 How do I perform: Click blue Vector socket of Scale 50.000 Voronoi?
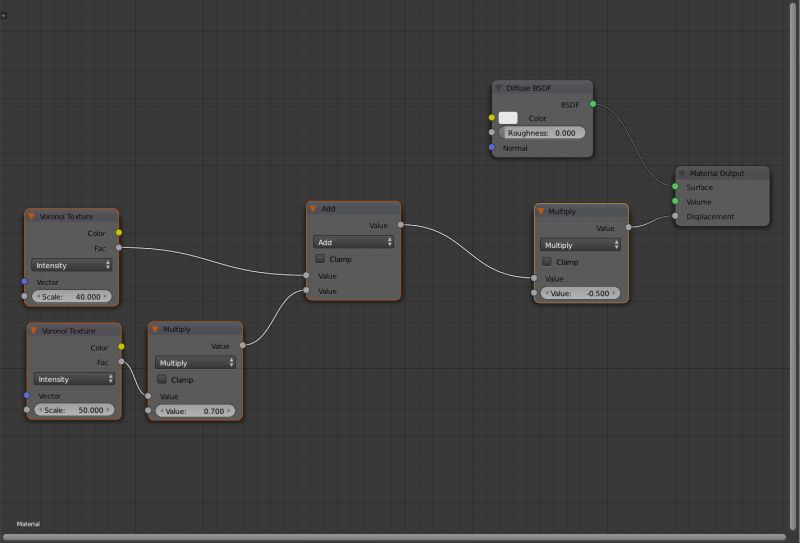click(x=27, y=395)
